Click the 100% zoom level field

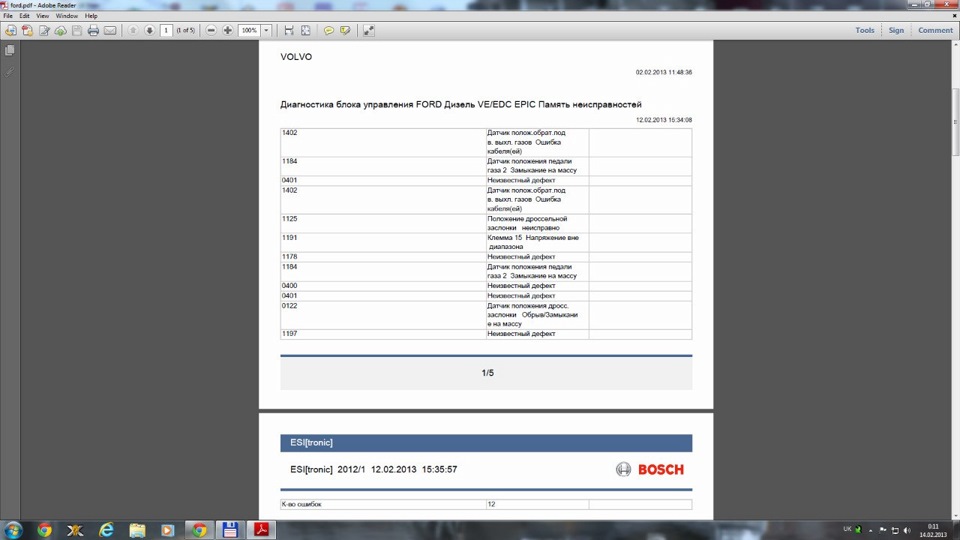249,31
